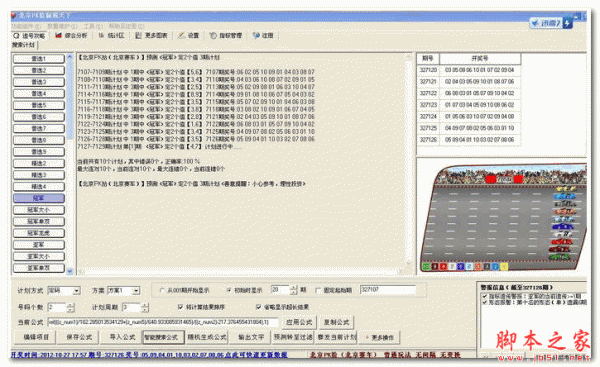Toggle the 固定起始期 checkbox
600x367 pixels.
[x=318, y=290]
